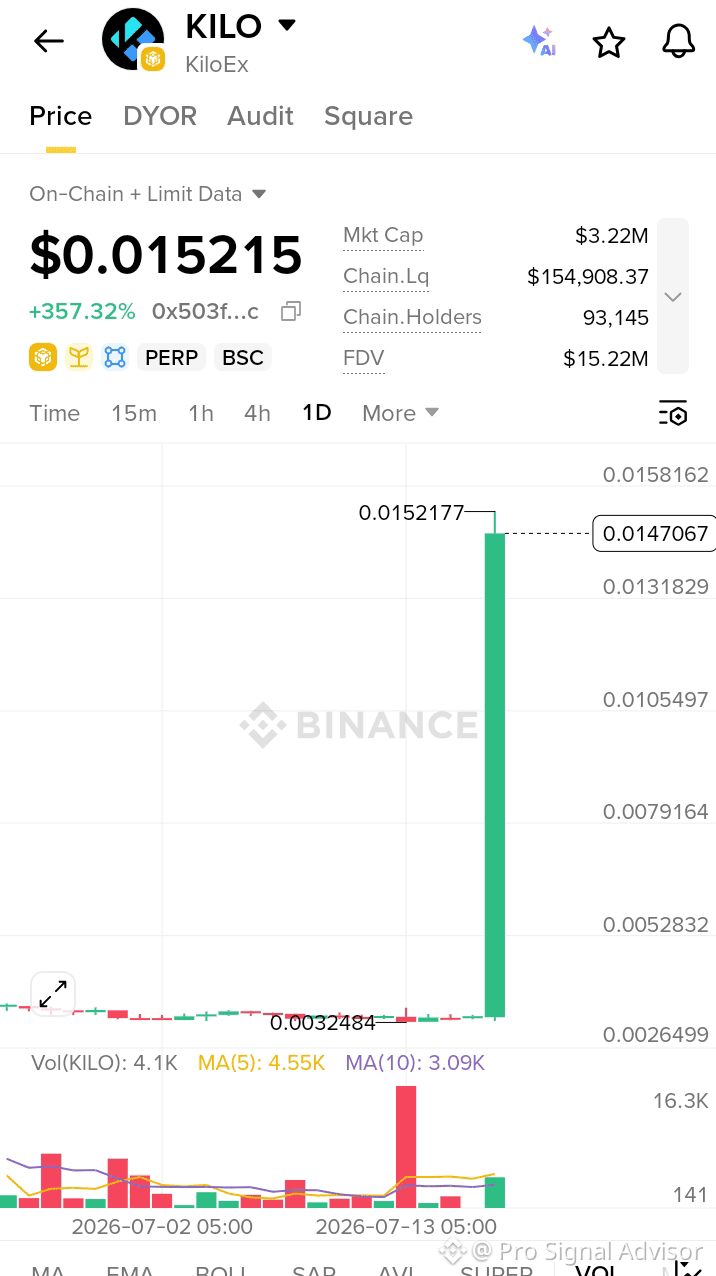Click the yellow BNB chain badge icon
The image size is (716, 1276).
[x=43, y=357]
